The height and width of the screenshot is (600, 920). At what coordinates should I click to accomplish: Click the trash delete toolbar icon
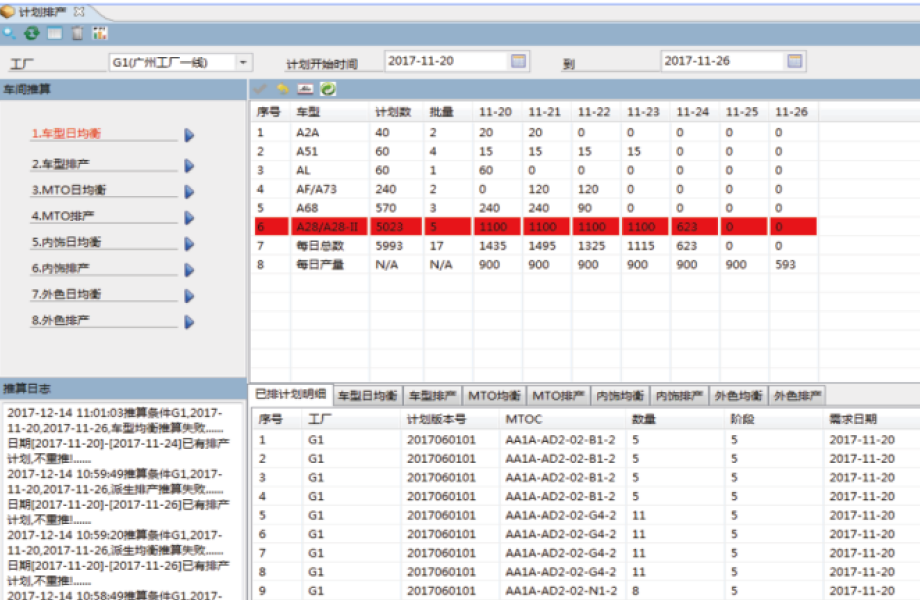point(77,33)
